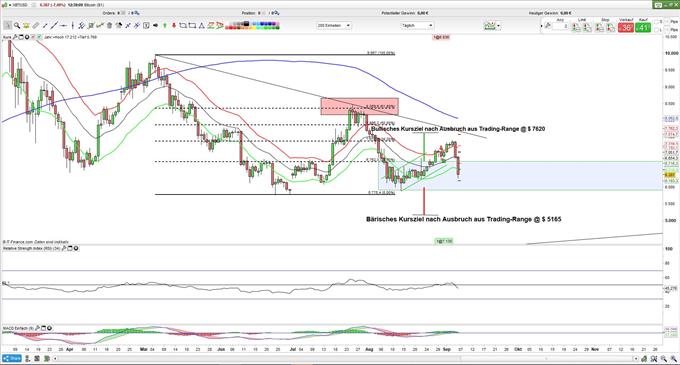Screen dimensions: 680x365
Task: Click the second Stop order icon
Action: click(610, 28)
